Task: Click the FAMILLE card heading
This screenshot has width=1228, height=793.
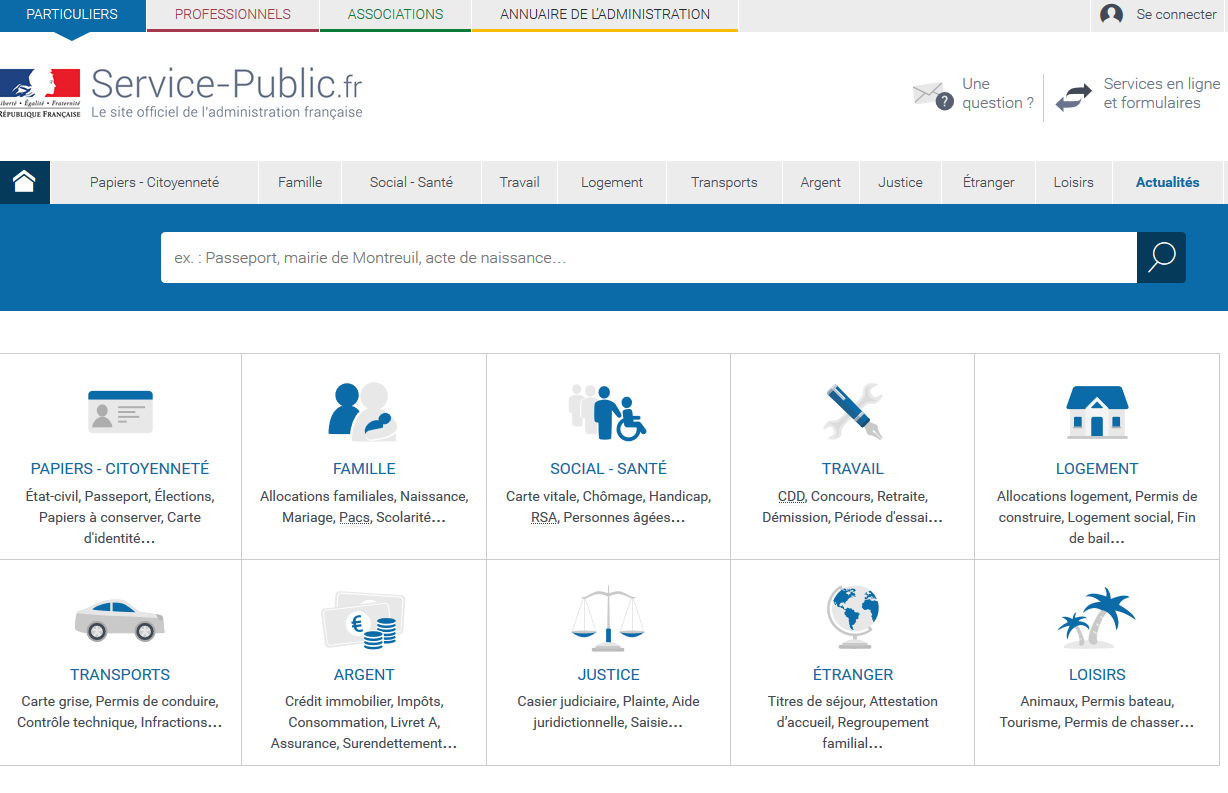Action: [364, 469]
